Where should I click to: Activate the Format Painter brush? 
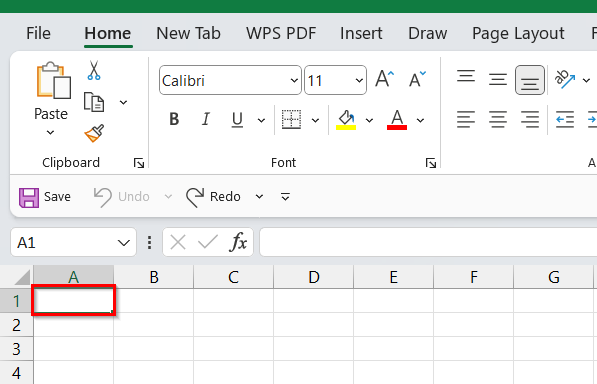pos(94,133)
